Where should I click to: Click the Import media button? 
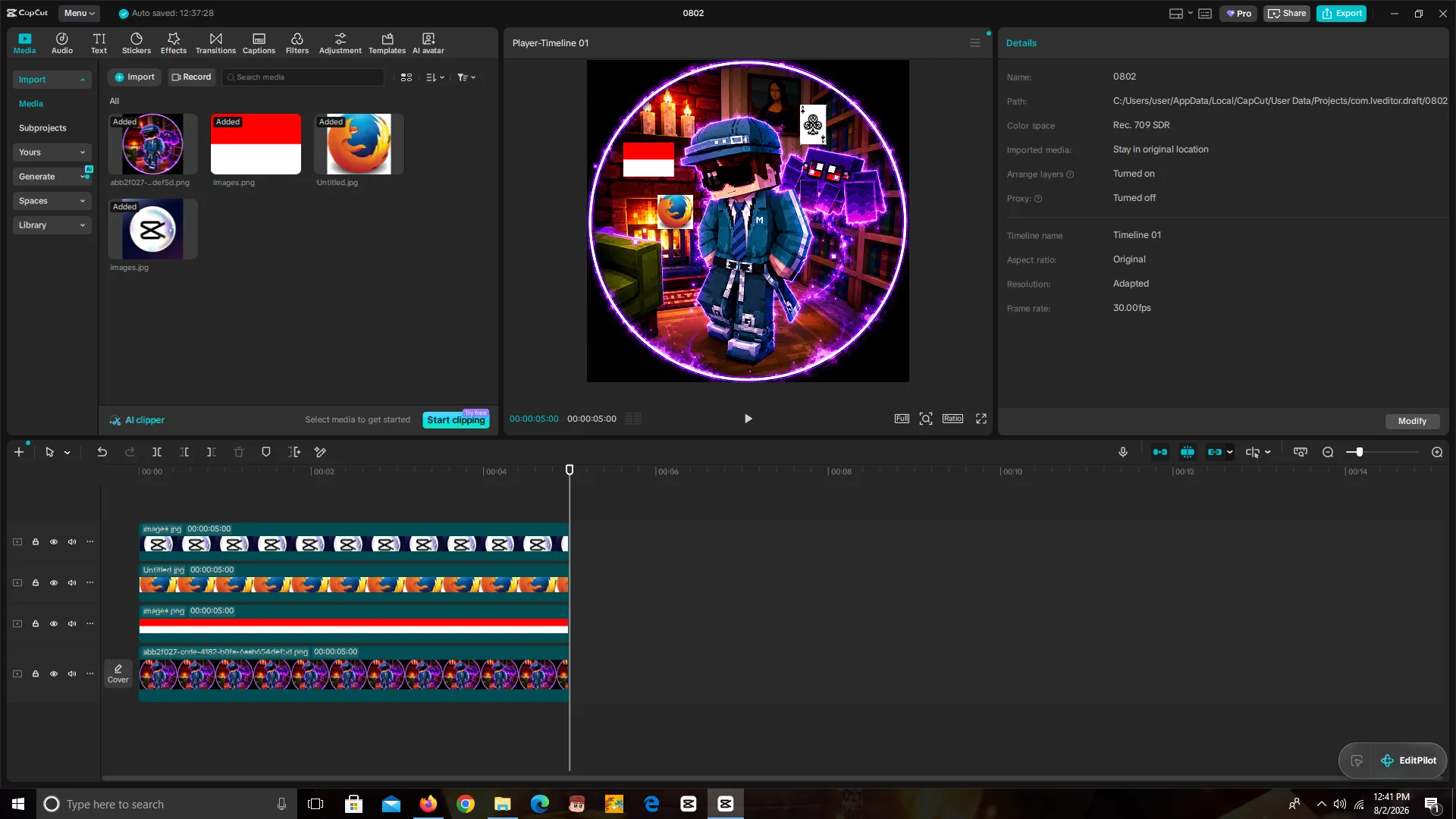pos(134,77)
